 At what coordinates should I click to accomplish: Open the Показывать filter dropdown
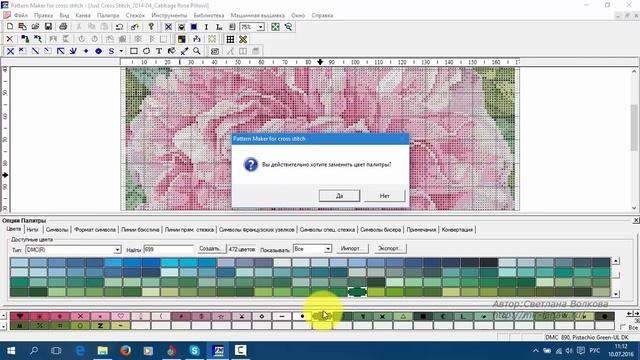[x=328, y=249]
